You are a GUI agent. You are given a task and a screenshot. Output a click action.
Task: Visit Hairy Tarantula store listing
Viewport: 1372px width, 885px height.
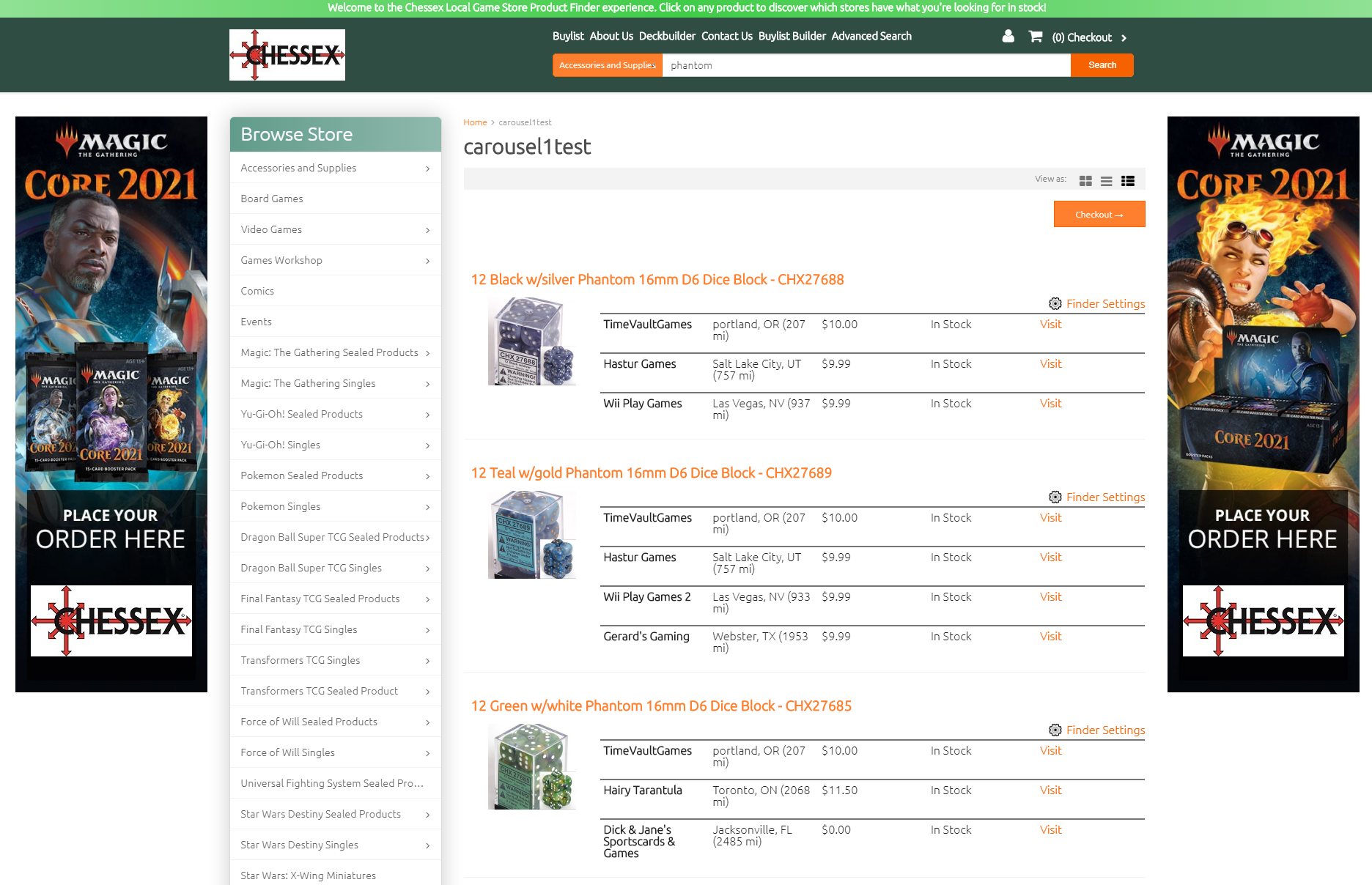coord(1050,790)
